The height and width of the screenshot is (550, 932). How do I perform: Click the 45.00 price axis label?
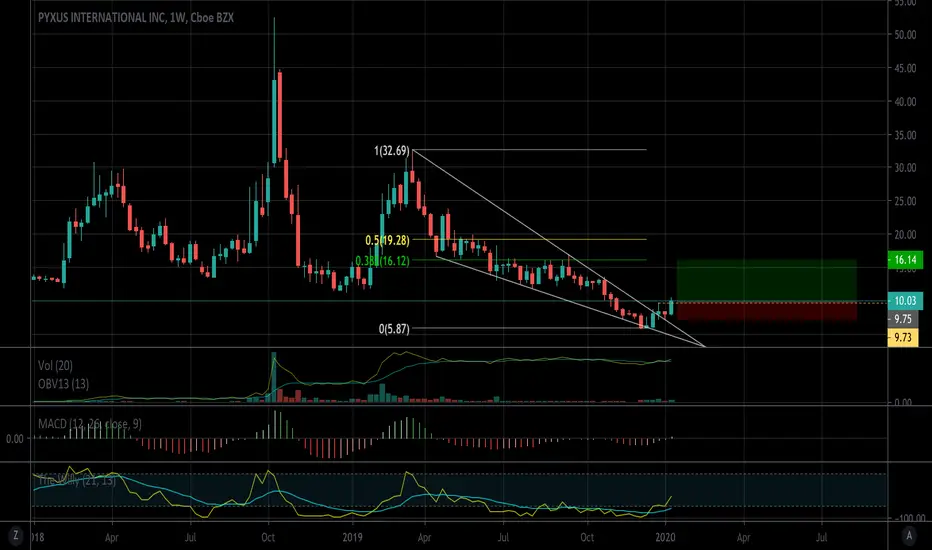pyautogui.click(x=905, y=68)
